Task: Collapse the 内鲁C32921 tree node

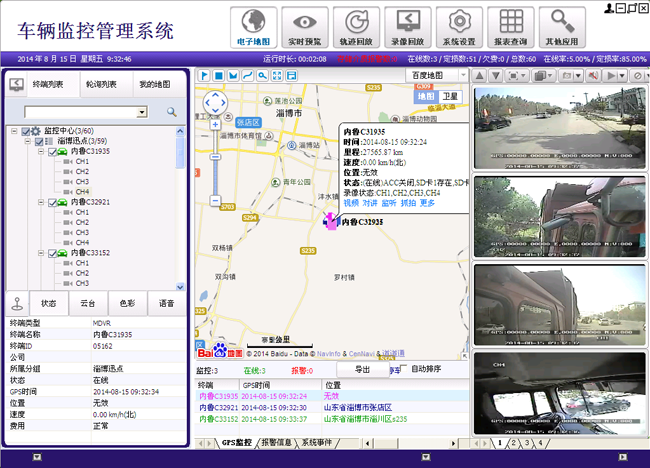Action: tap(41, 202)
